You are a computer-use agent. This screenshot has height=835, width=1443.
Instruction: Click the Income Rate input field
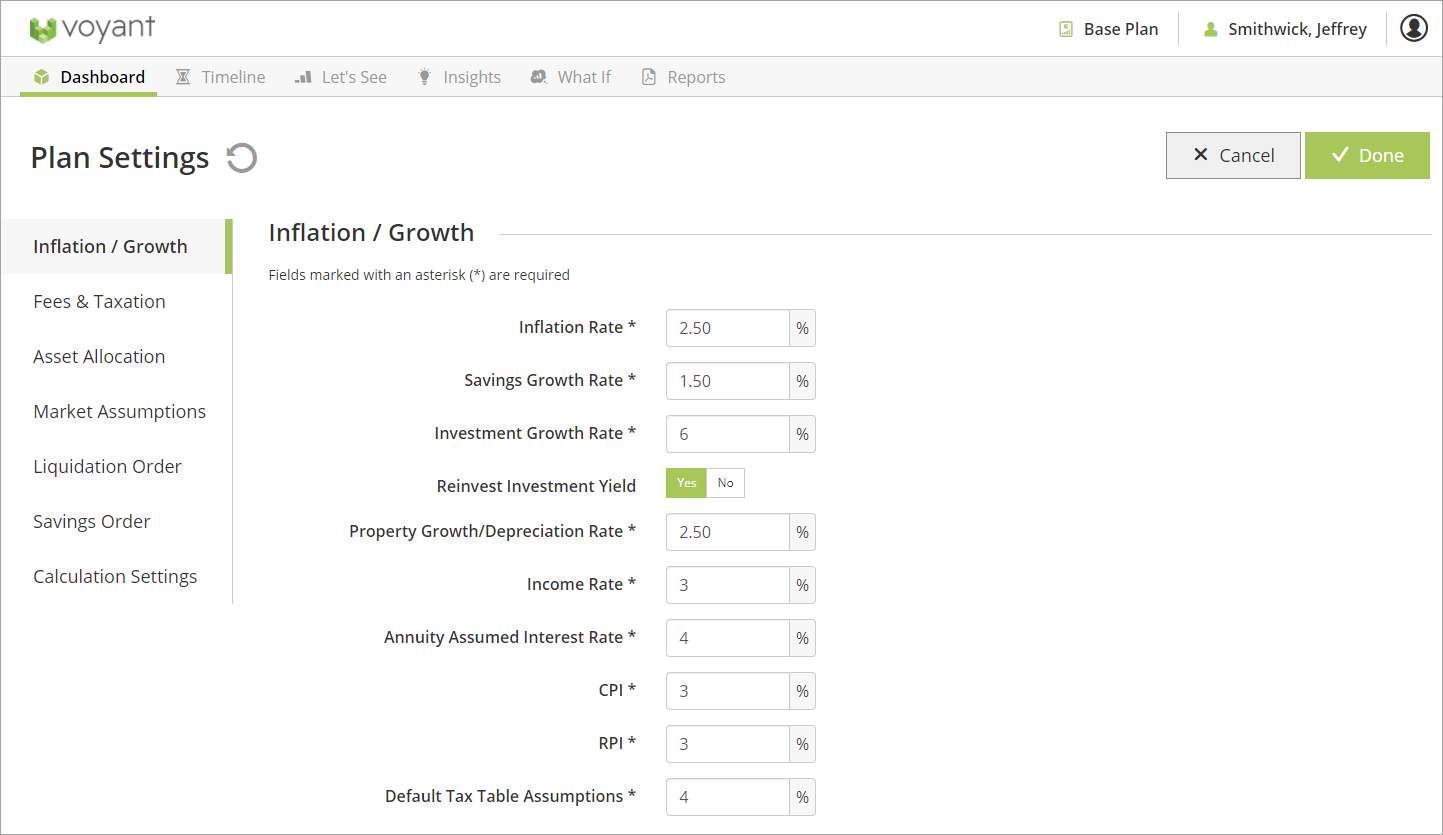(x=728, y=585)
